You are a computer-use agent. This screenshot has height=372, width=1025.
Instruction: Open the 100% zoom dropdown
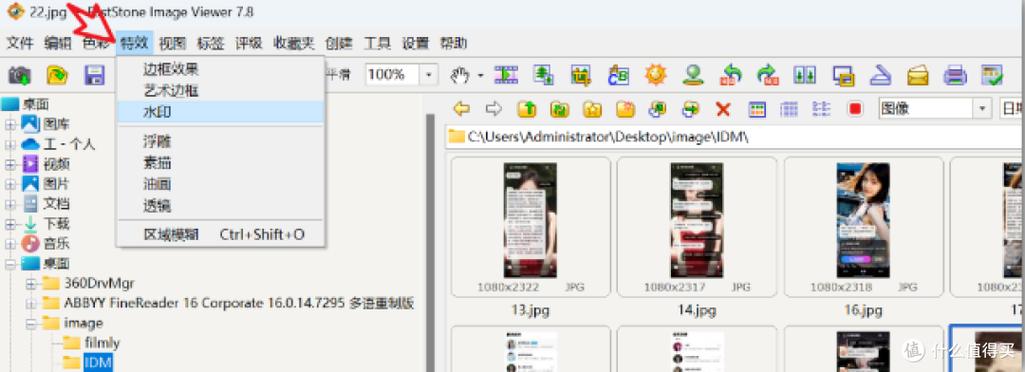pyautogui.click(x=428, y=75)
